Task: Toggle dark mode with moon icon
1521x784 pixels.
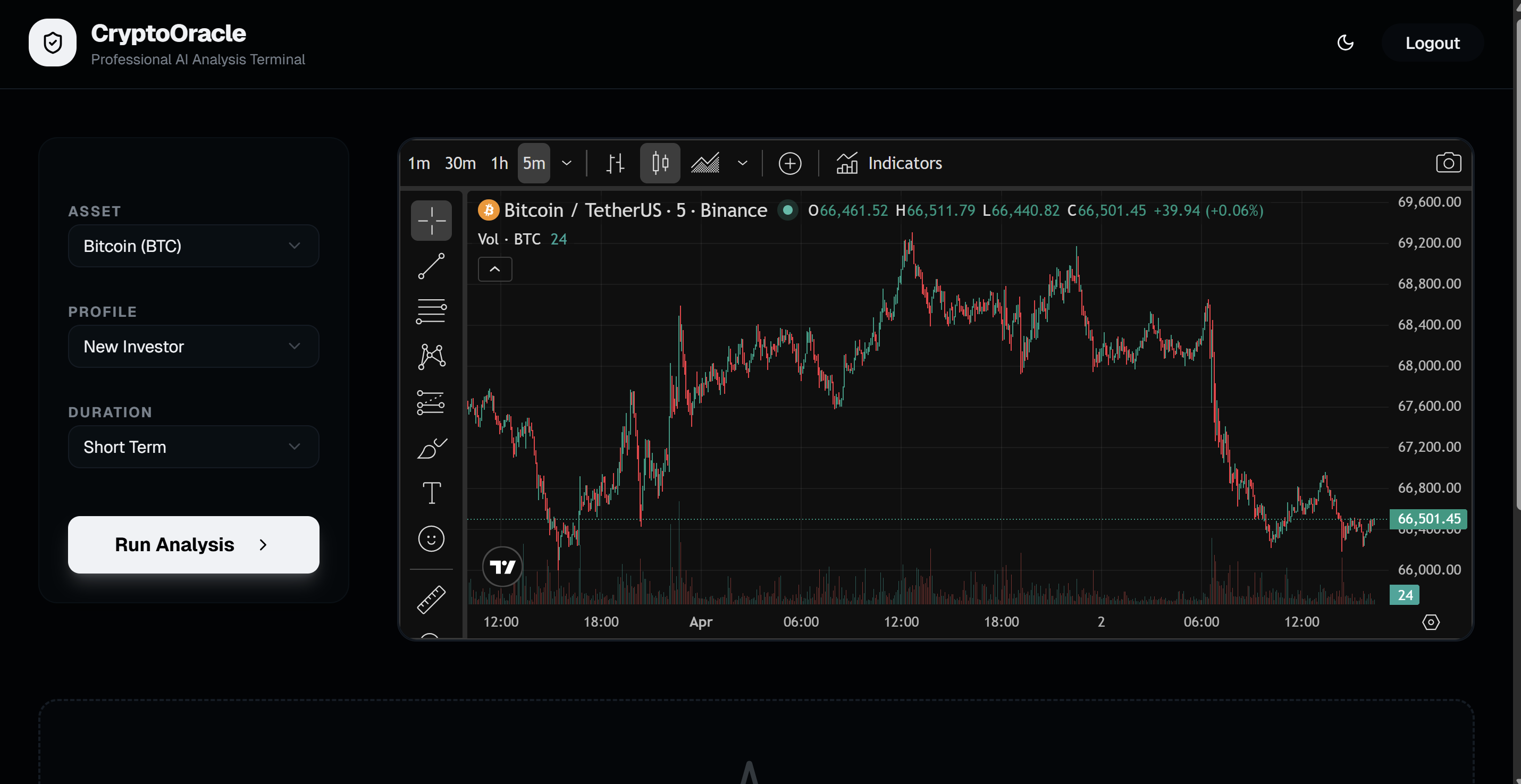Action: [x=1345, y=43]
